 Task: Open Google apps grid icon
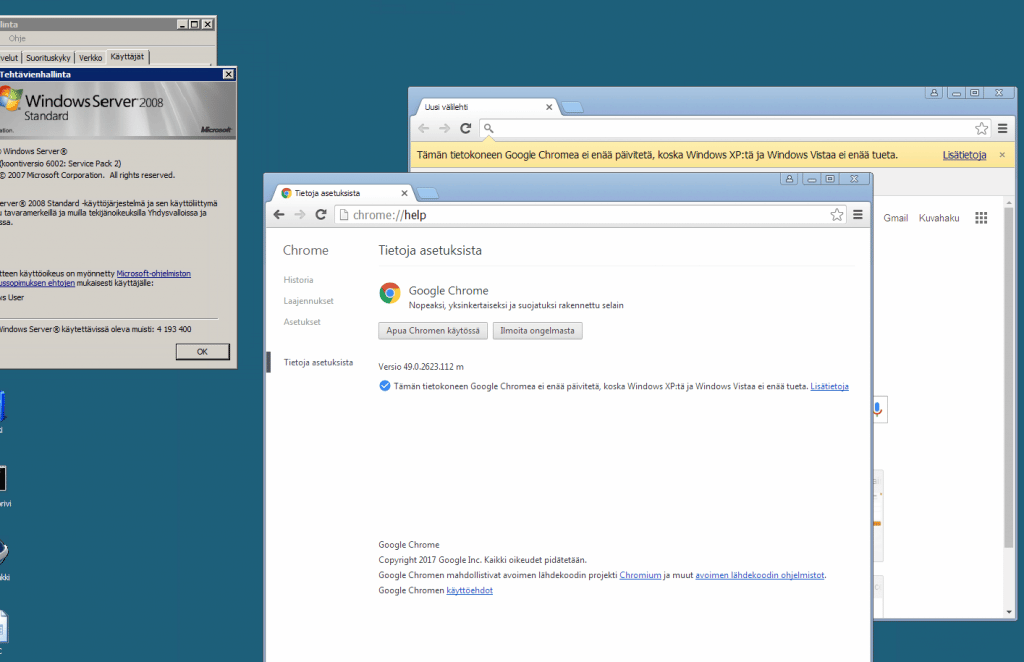[x=981, y=218]
